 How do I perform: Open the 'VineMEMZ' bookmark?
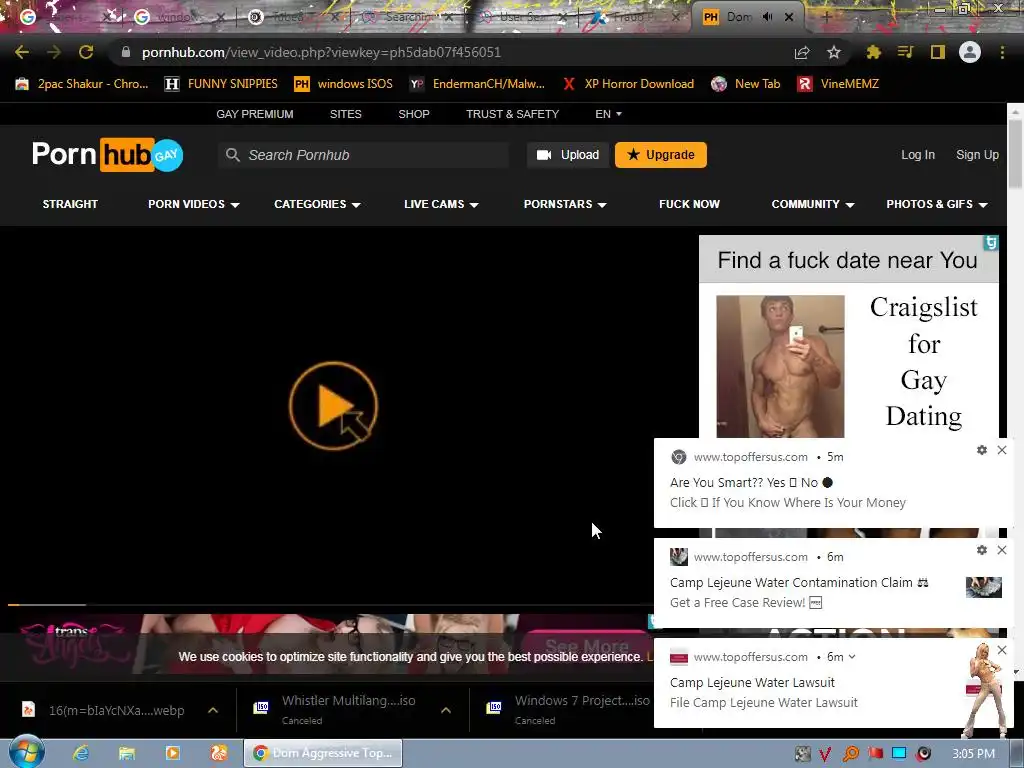click(x=839, y=84)
